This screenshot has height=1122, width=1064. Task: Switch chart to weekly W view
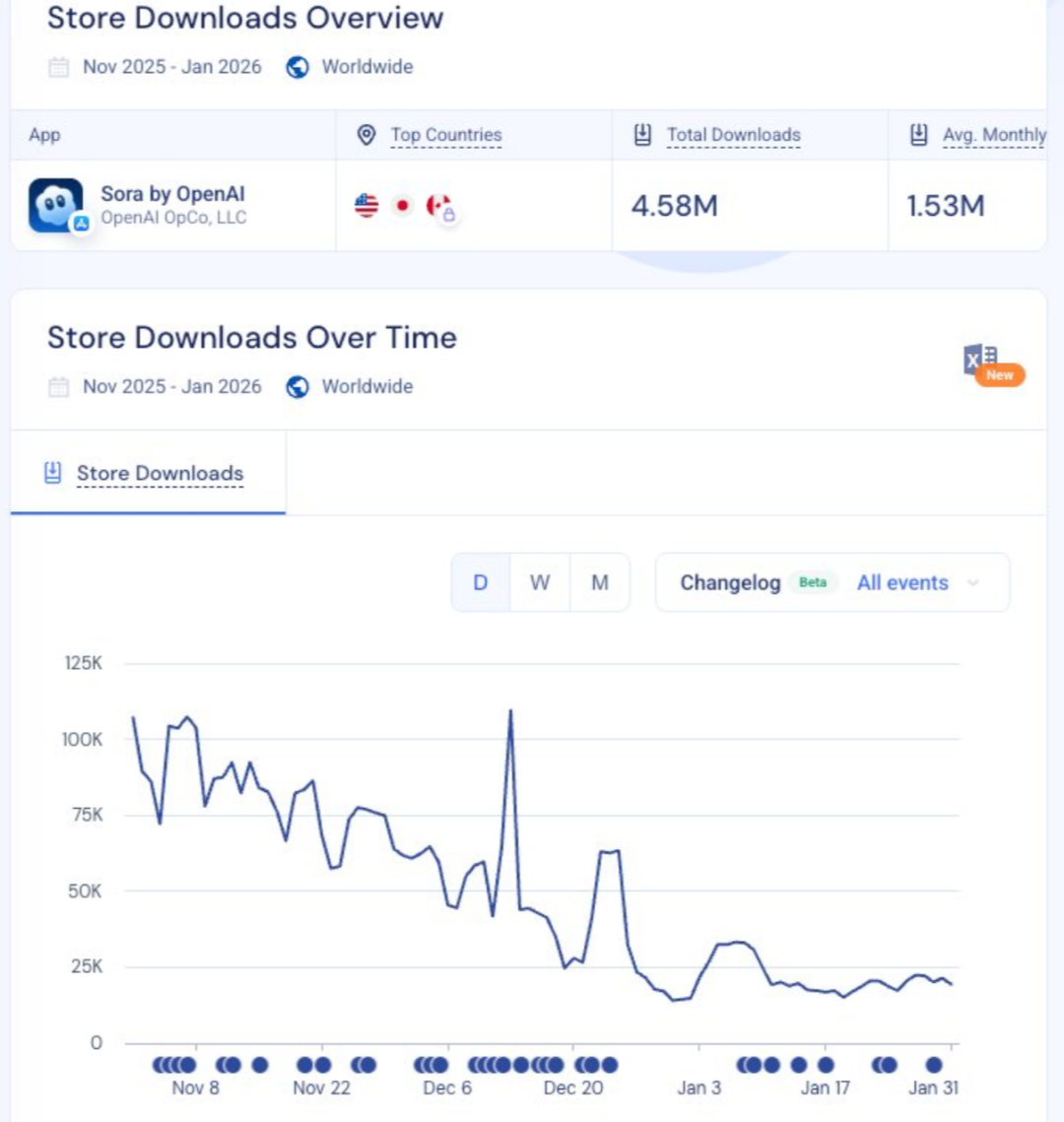click(x=540, y=582)
